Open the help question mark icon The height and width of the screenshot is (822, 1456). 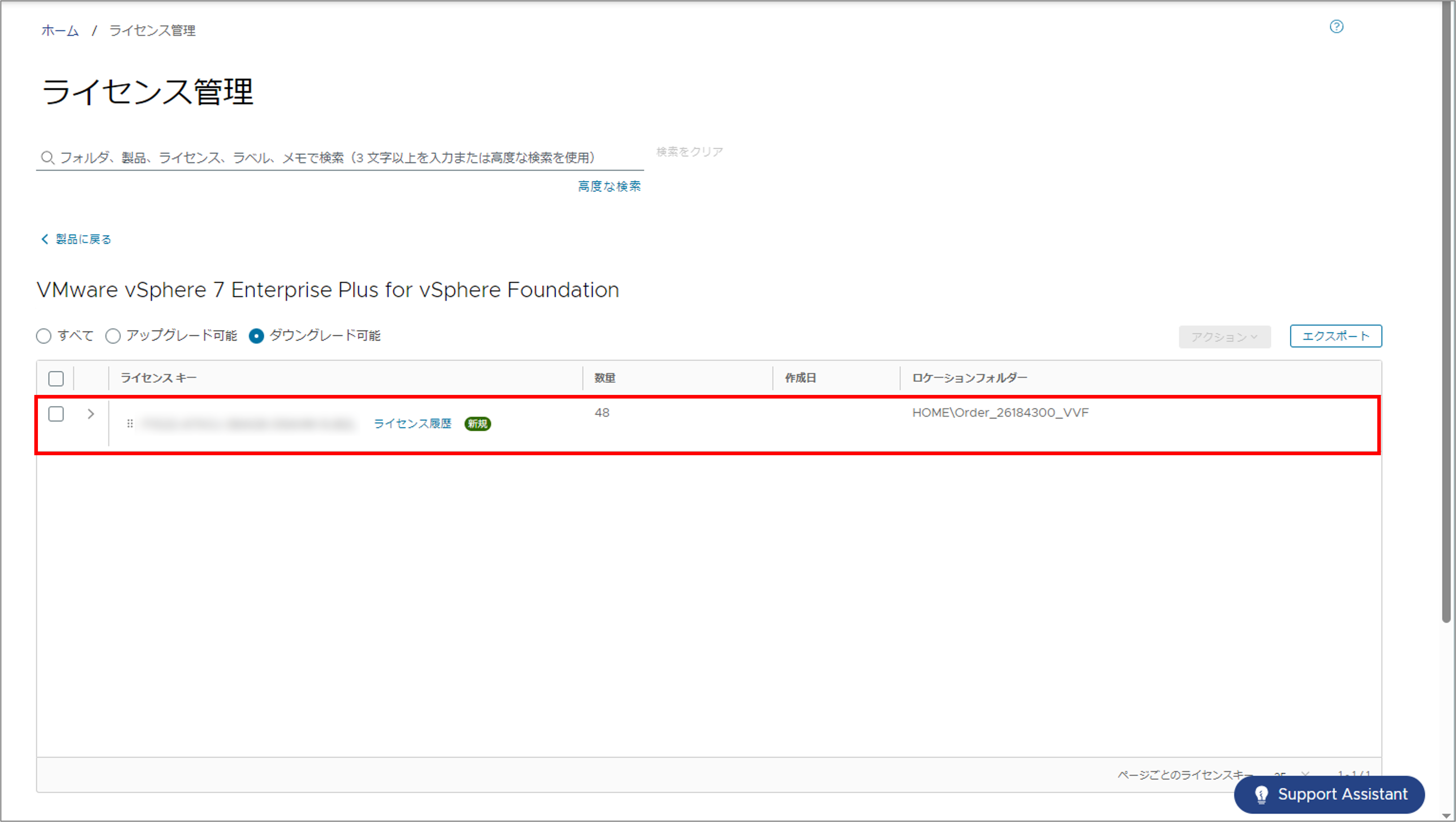[x=1336, y=27]
